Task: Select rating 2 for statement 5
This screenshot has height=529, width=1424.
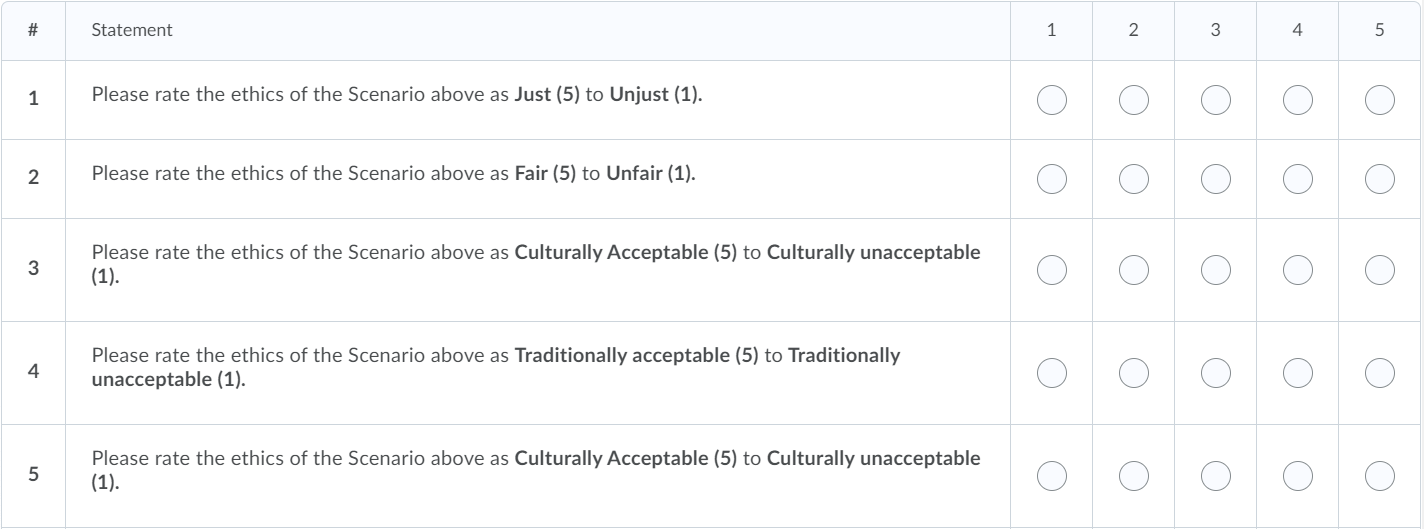Action: pos(1133,475)
